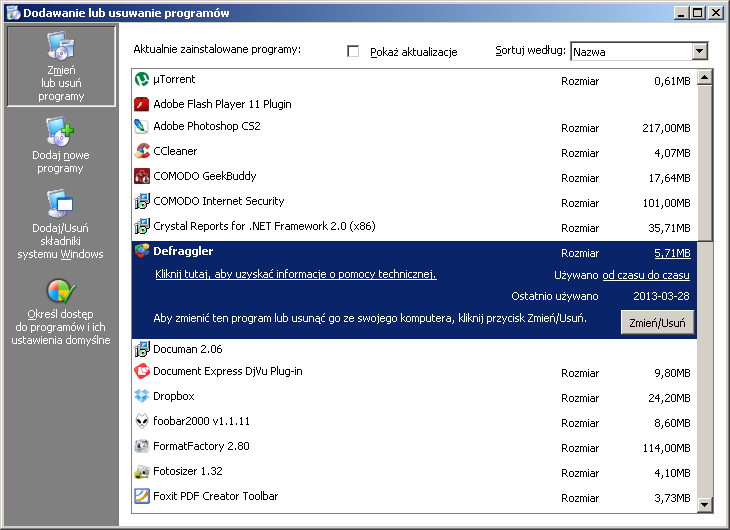Select 'Adobe Flash Player 11 Plugin' entry
Image resolution: width=730 pixels, height=530 pixels.
pyautogui.click(x=222, y=104)
